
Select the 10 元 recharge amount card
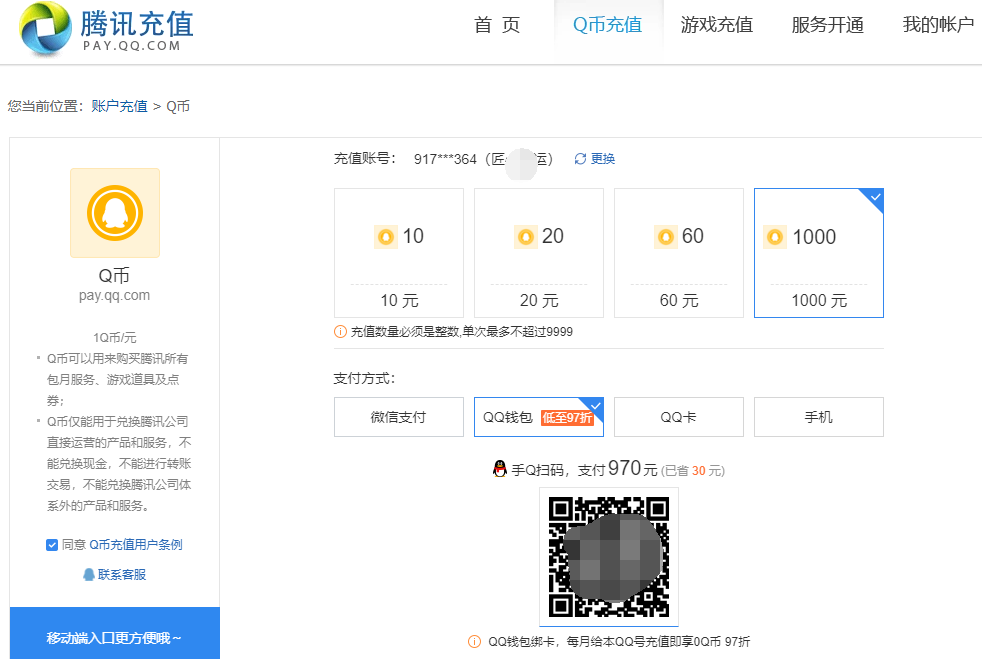click(x=399, y=253)
